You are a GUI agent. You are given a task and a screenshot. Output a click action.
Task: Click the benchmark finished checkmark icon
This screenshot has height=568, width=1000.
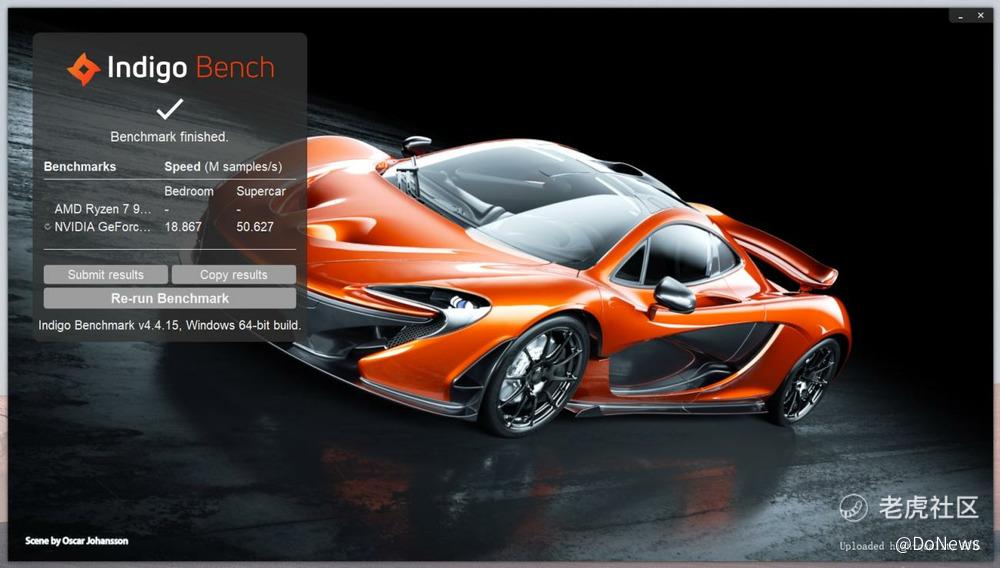[170, 109]
